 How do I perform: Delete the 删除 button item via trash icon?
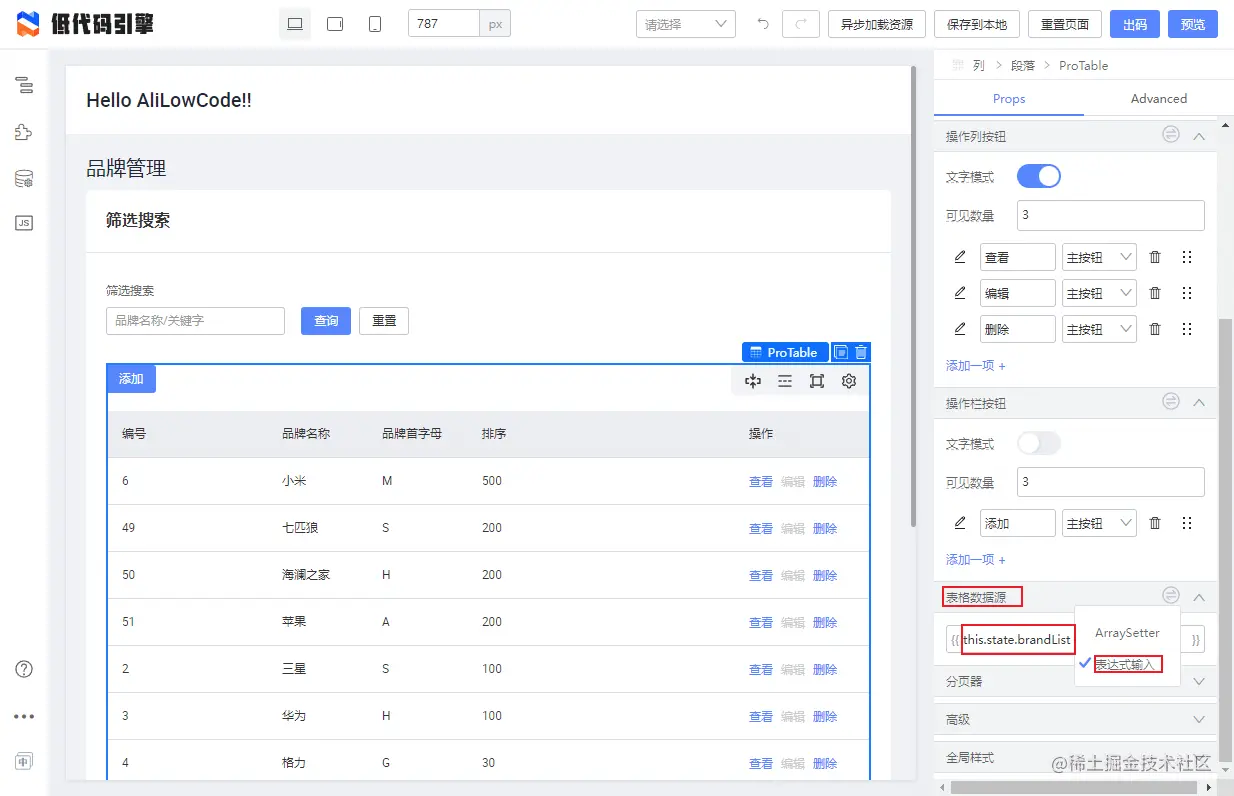pos(1155,329)
